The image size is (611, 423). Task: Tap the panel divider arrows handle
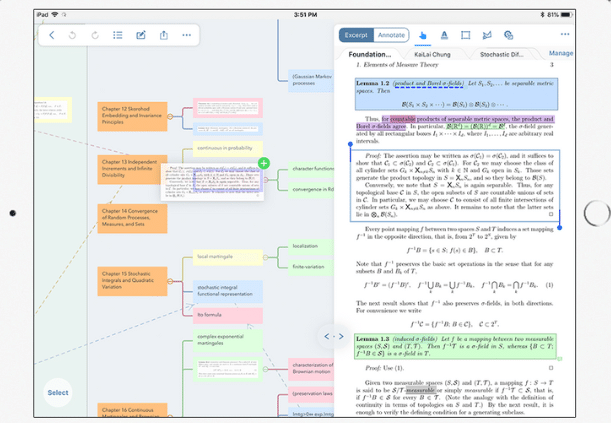pyautogui.click(x=334, y=336)
